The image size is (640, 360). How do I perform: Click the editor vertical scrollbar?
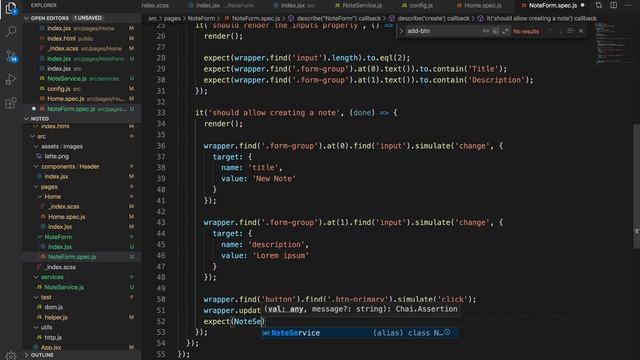[x=636, y=188]
